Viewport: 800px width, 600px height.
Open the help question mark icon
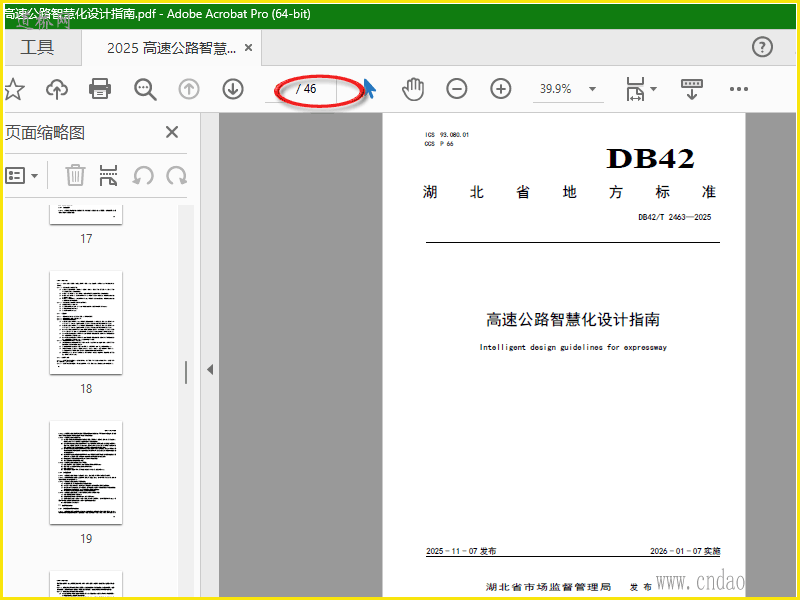(x=762, y=47)
